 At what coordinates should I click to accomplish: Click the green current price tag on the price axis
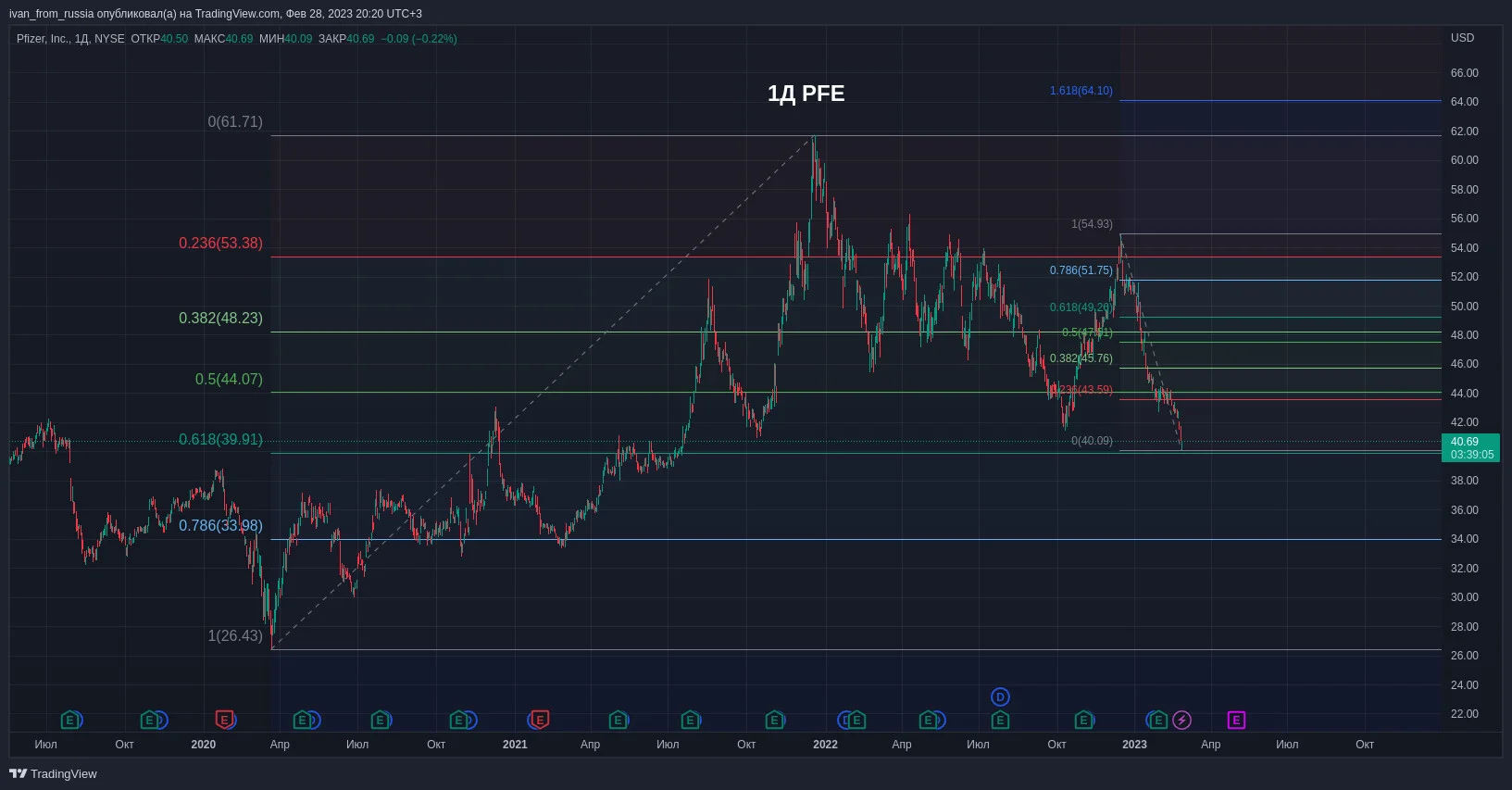point(1470,448)
